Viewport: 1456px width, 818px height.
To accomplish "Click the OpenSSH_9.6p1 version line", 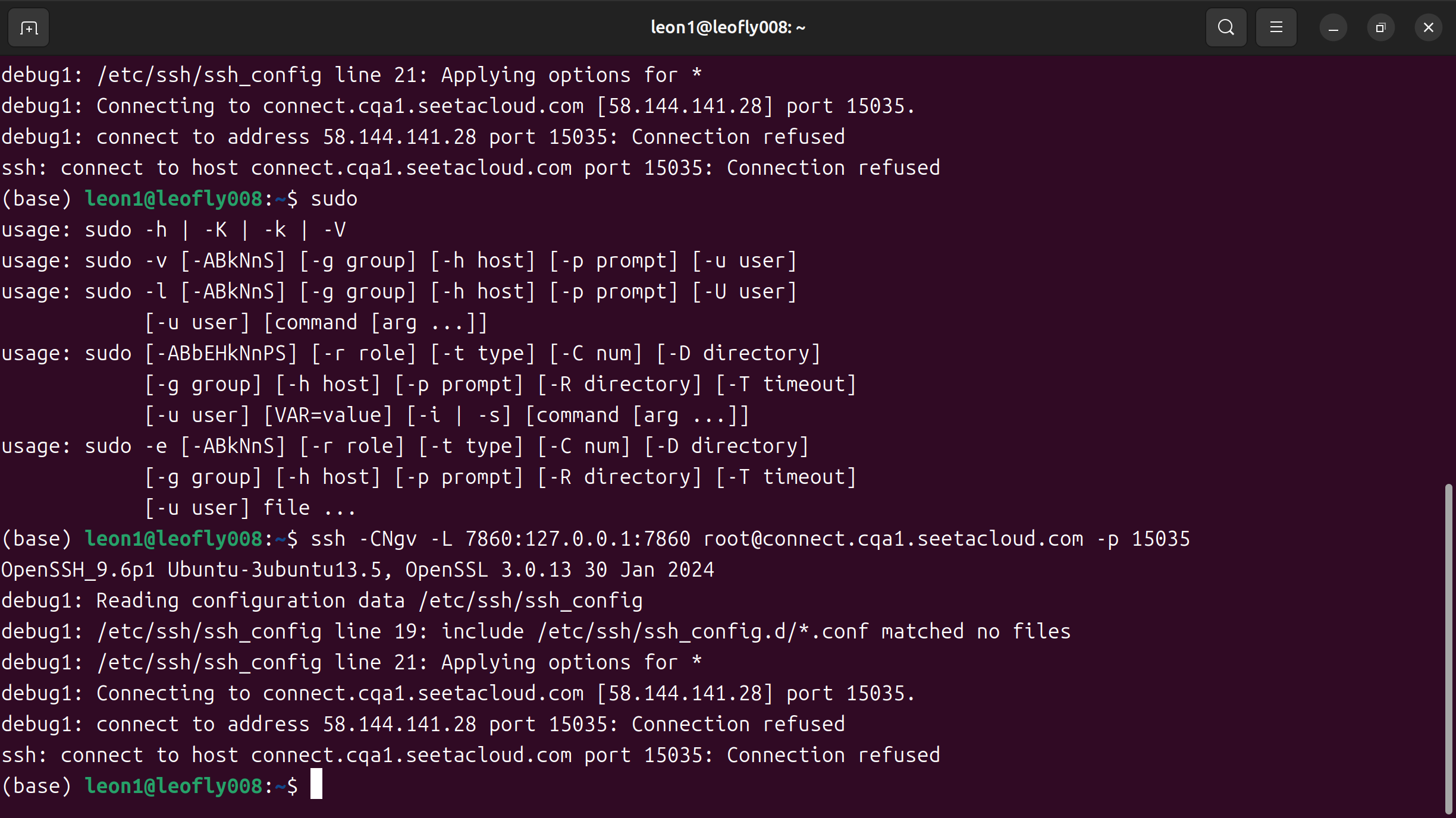I will coord(357,570).
